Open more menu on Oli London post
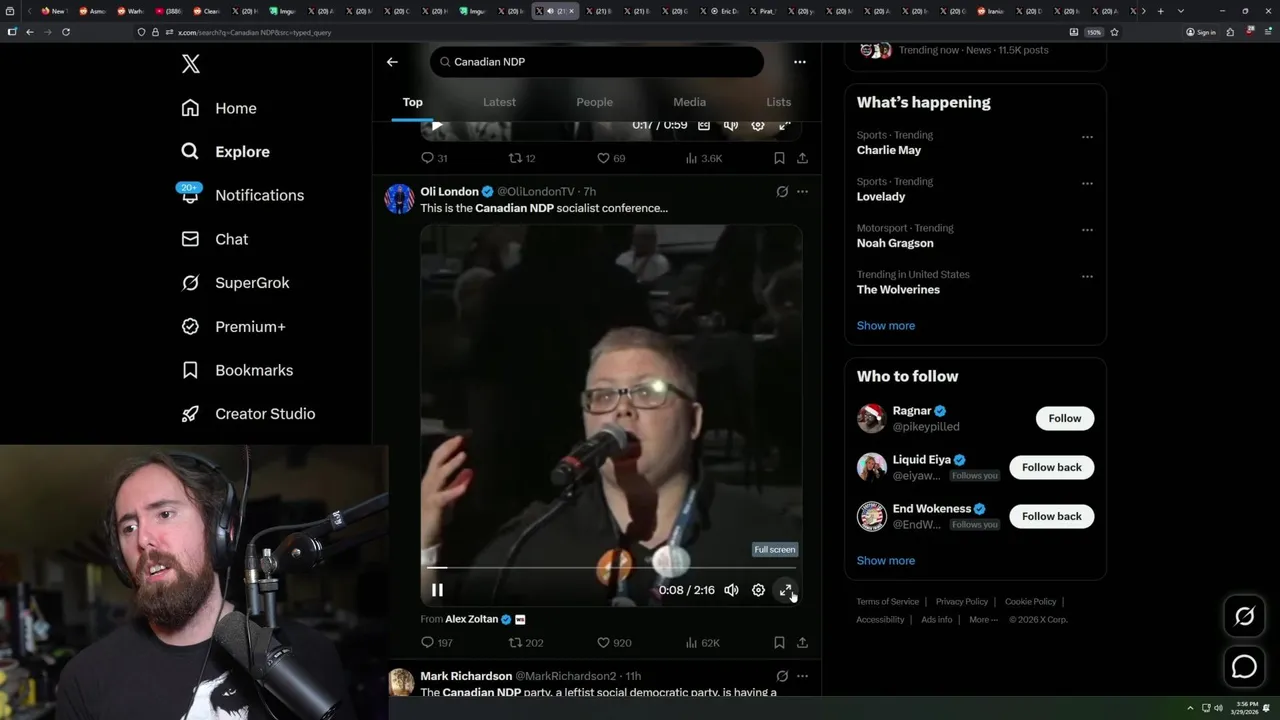 (802, 191)
